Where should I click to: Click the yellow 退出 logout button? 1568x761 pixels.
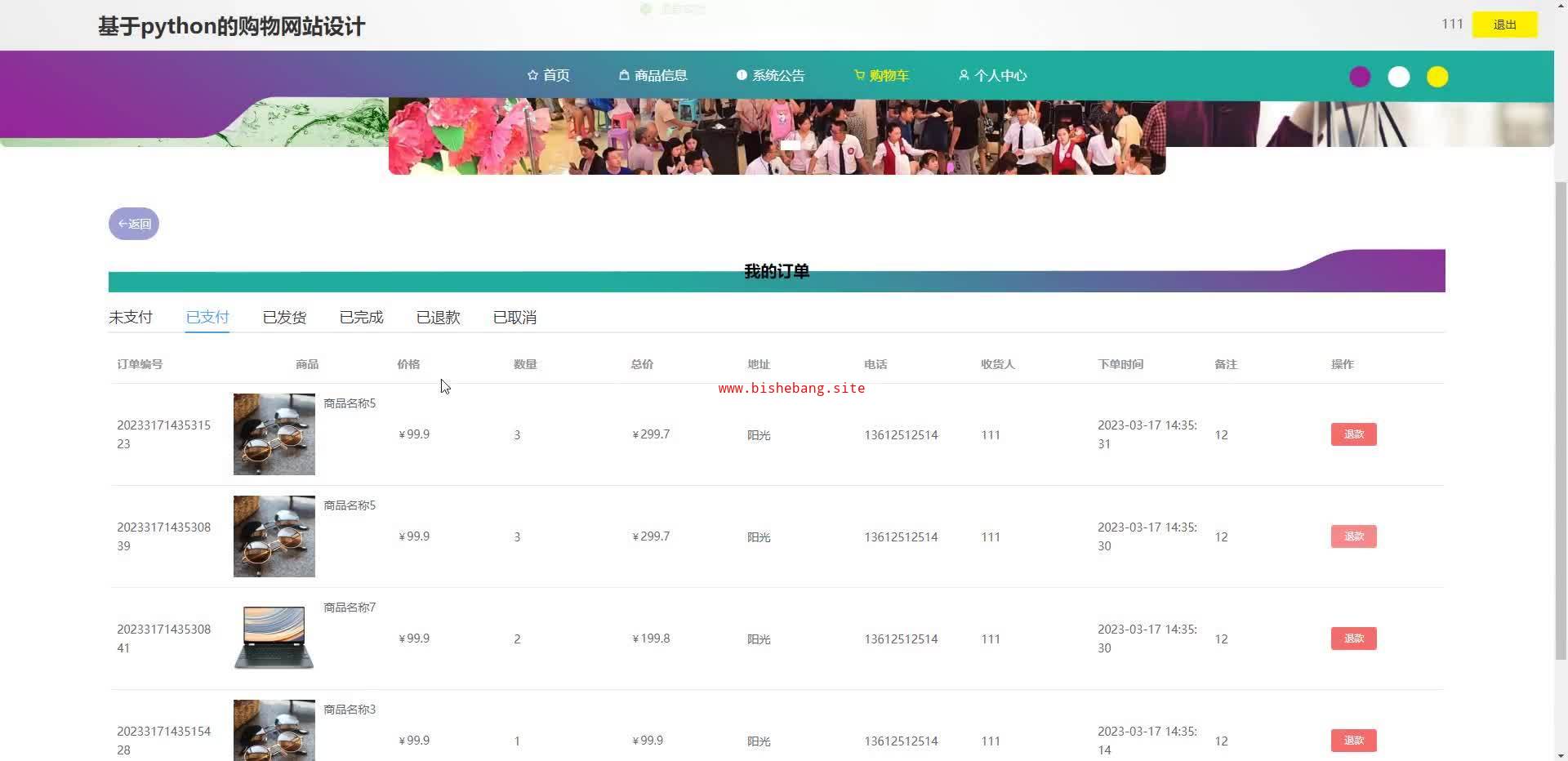coord(1504,24)
